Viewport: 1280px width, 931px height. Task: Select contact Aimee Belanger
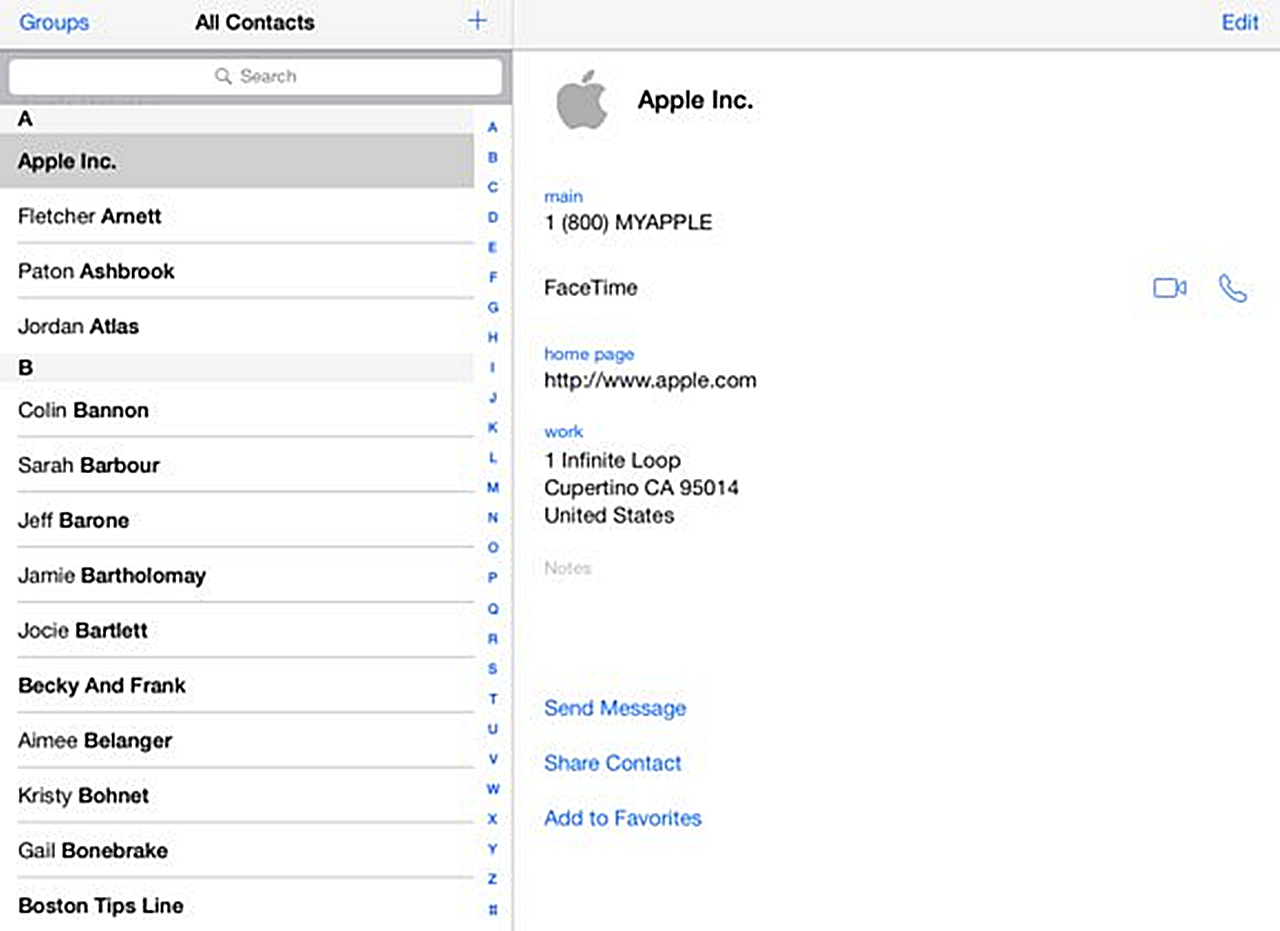pos(237,740)
